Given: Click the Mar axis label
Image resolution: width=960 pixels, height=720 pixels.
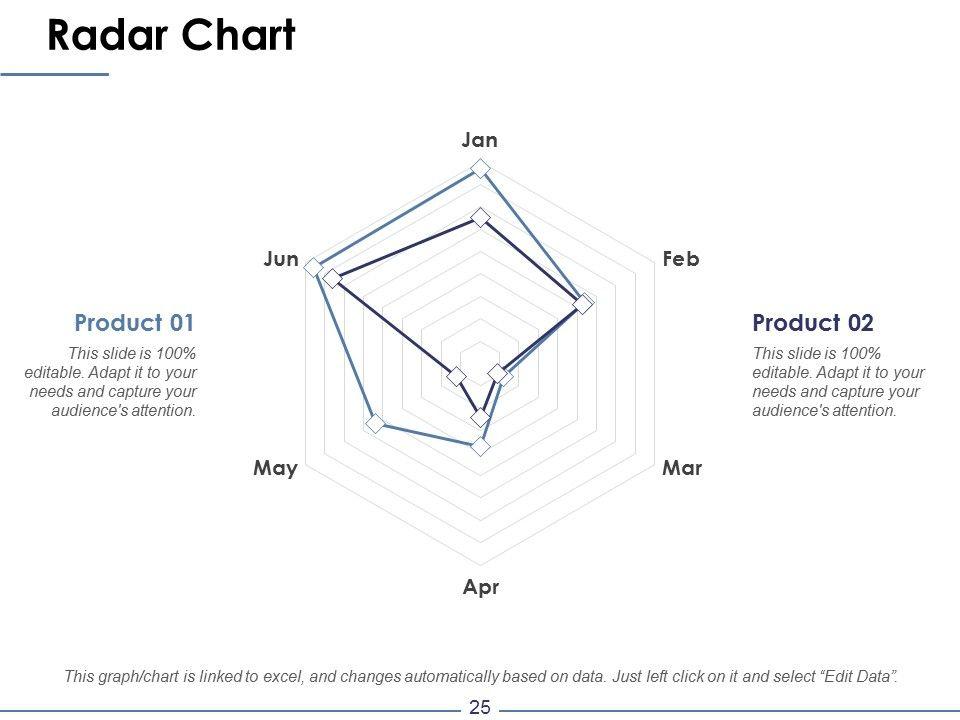Looking at the screenshot, I should tap(682, 468).
